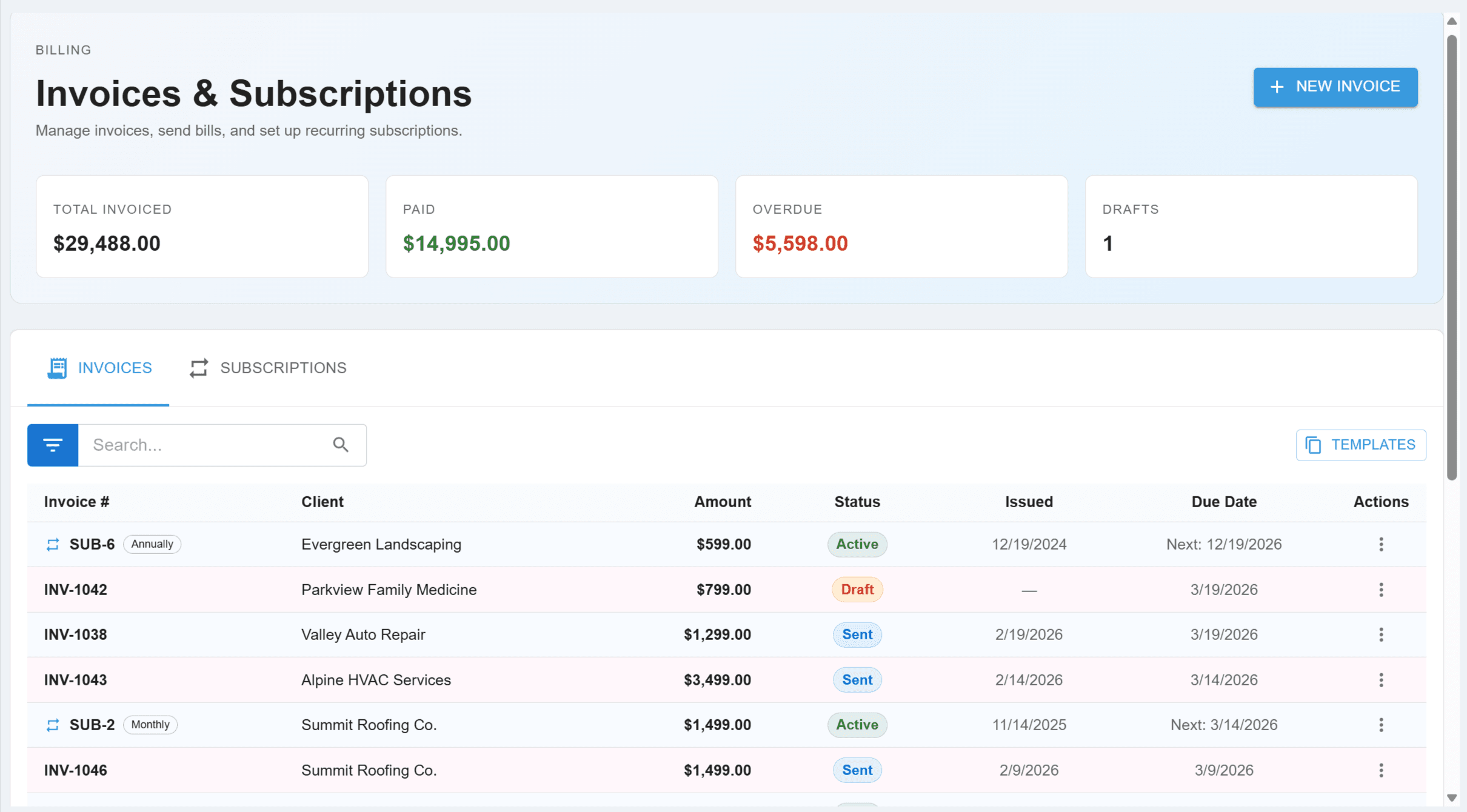1467x812 pixels.
Task: Select invoice INV-1043
Action: point(75,680)
